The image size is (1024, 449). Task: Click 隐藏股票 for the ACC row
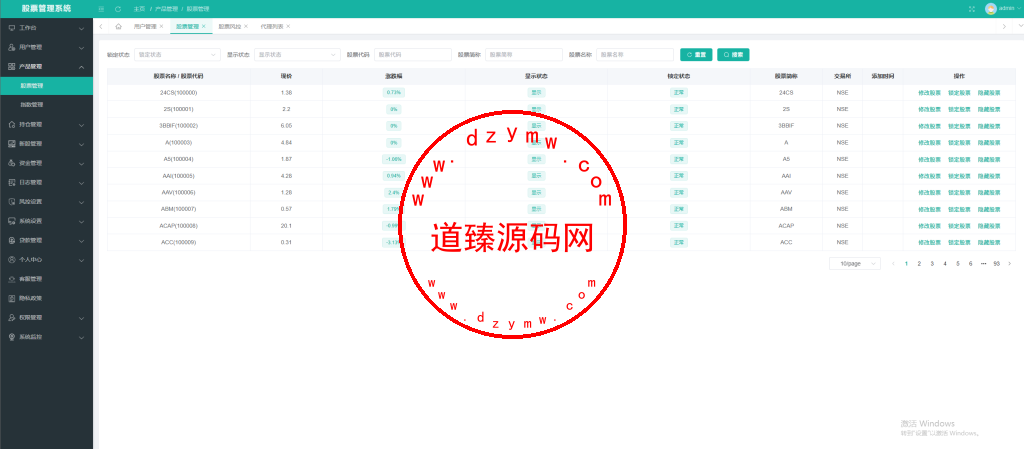[x=989, y=243]
